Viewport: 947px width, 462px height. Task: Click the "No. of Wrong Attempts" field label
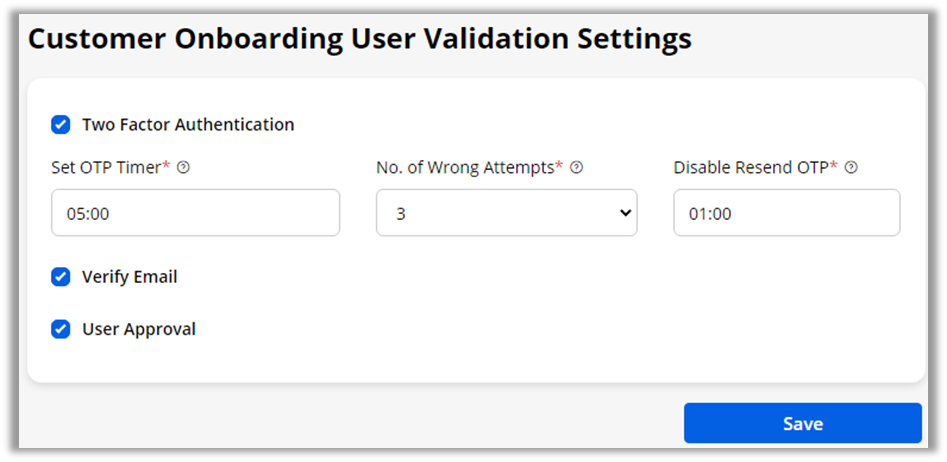(465, 168)
